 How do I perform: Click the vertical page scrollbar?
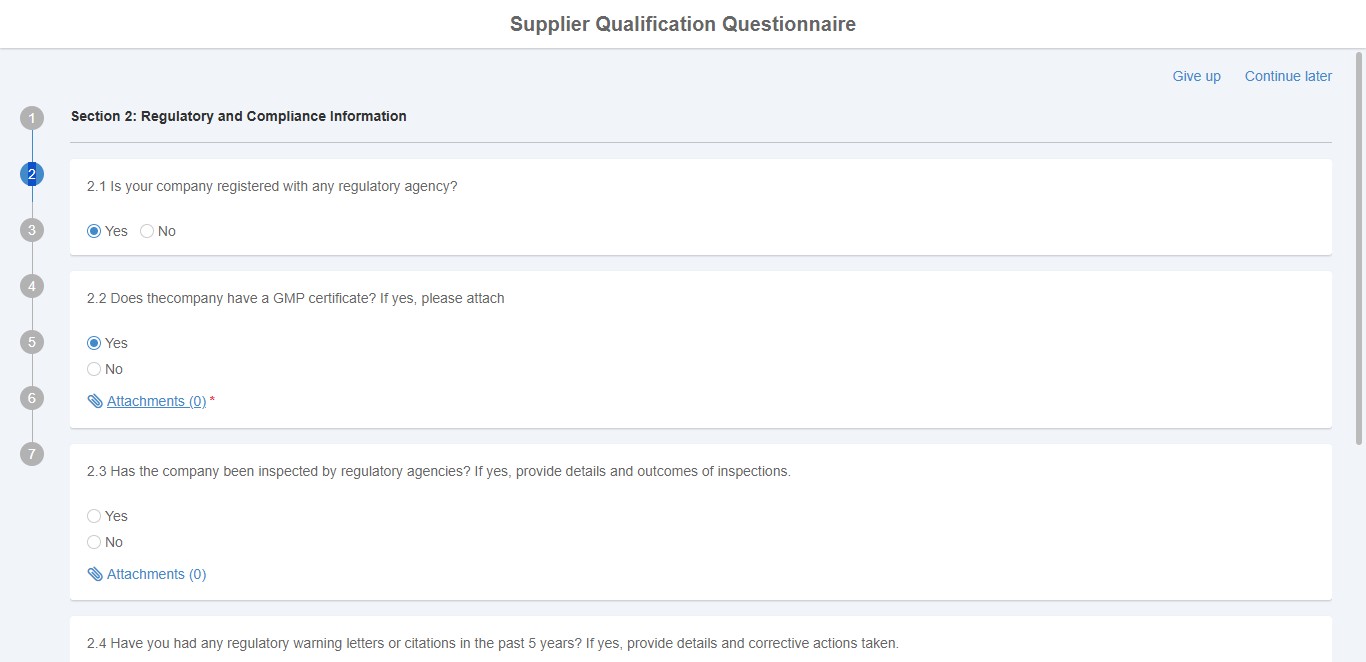(x=1359, y=248)
